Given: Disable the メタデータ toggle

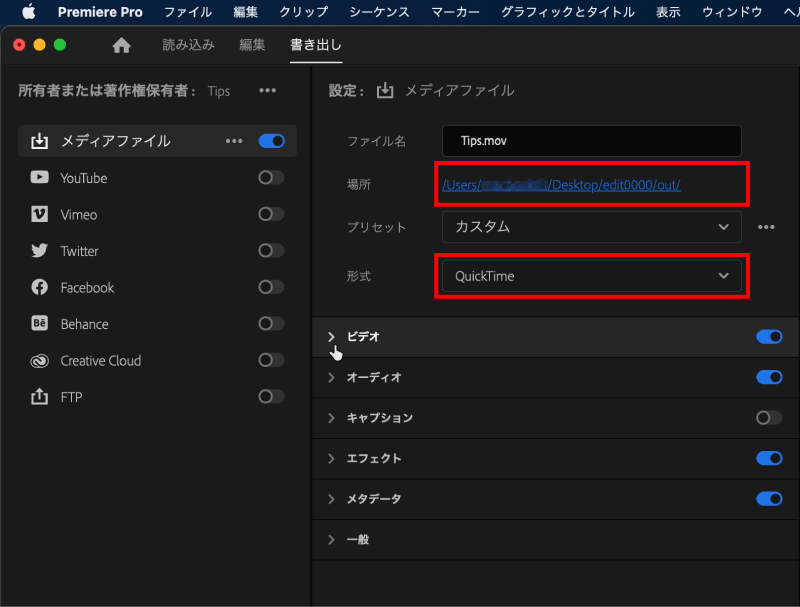Looking at the screenshot, I should point(769,498).
